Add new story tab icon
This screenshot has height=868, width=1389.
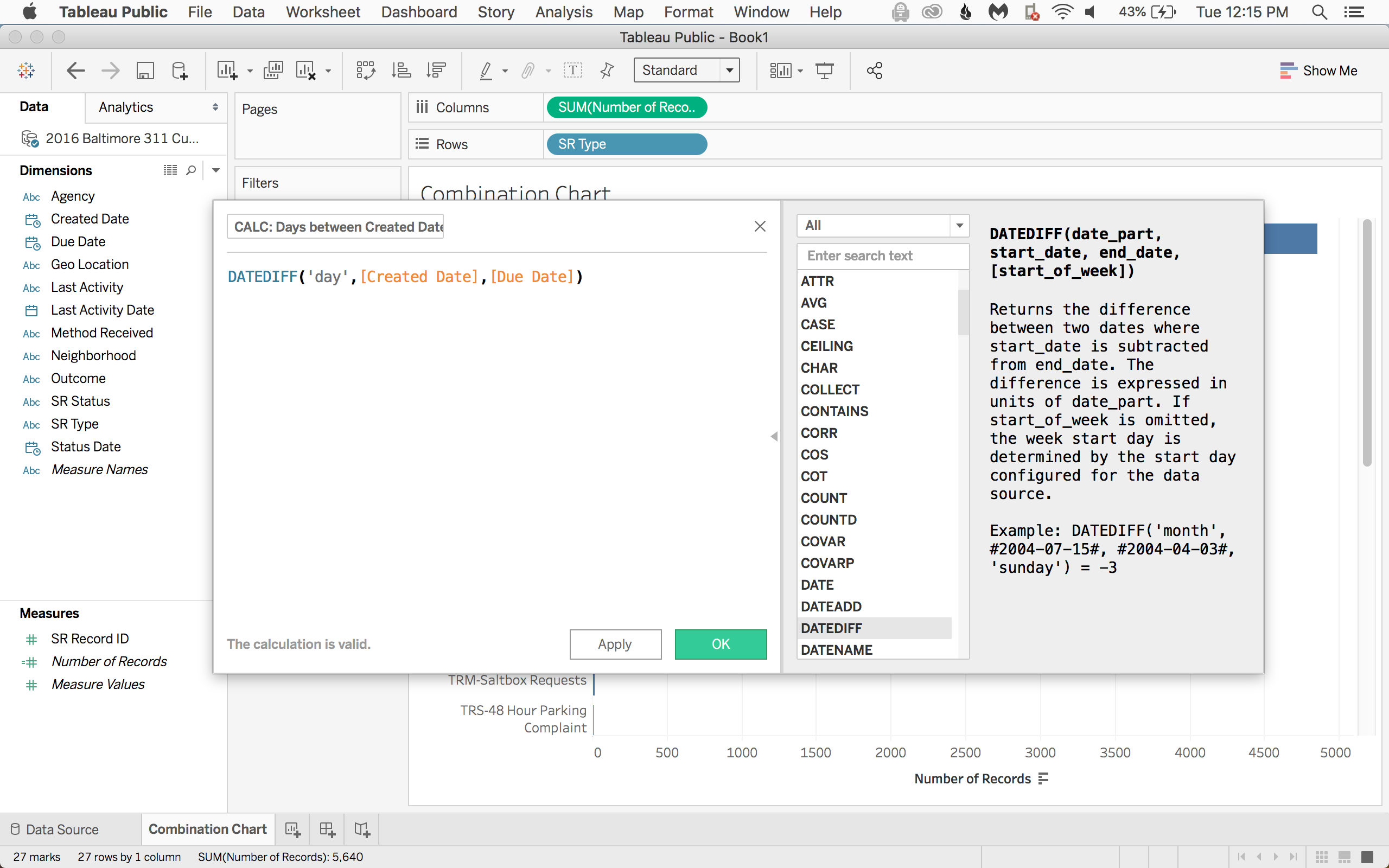(362, 829)
